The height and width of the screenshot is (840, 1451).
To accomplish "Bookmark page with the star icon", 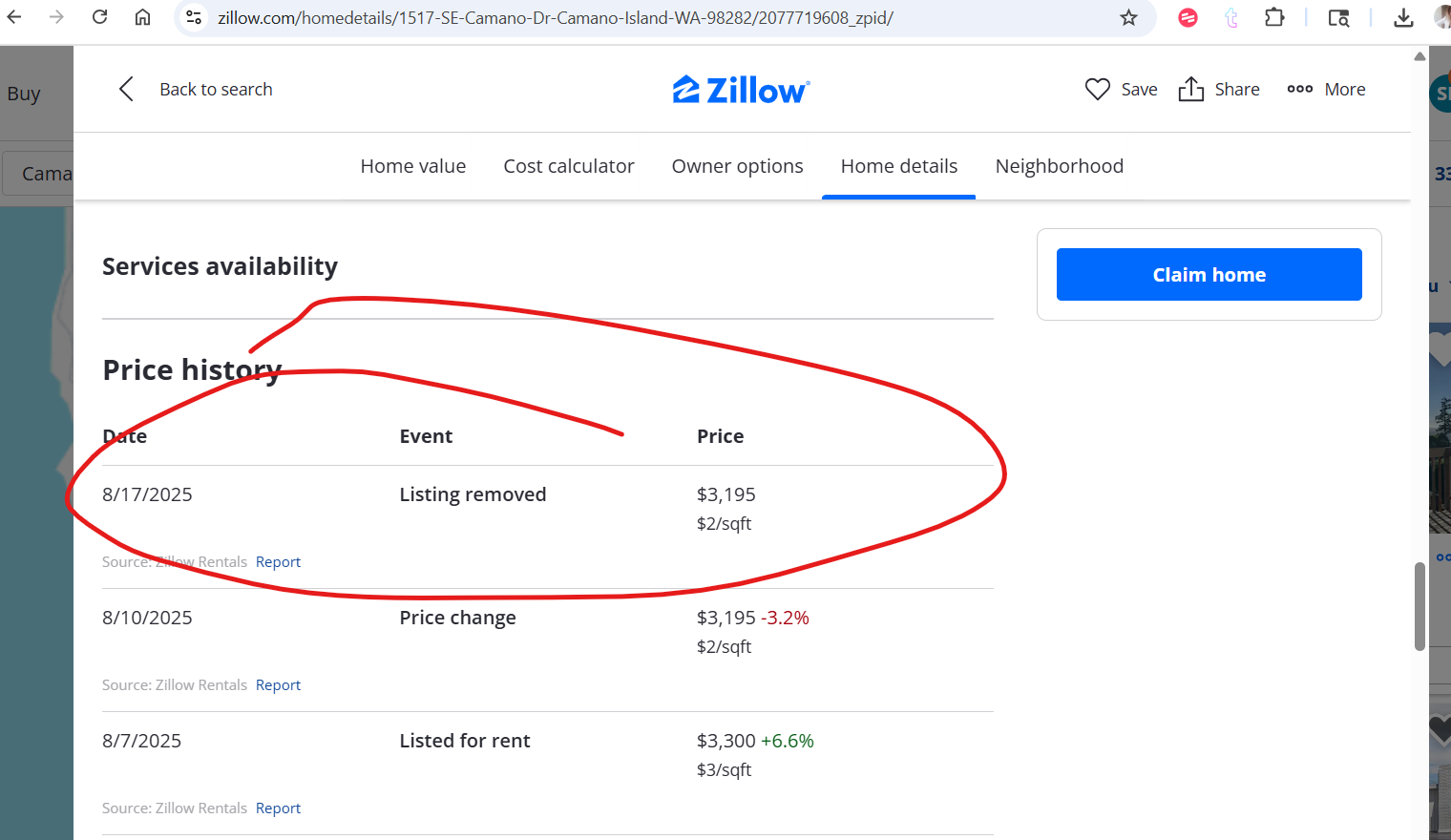I will 1128,17.
